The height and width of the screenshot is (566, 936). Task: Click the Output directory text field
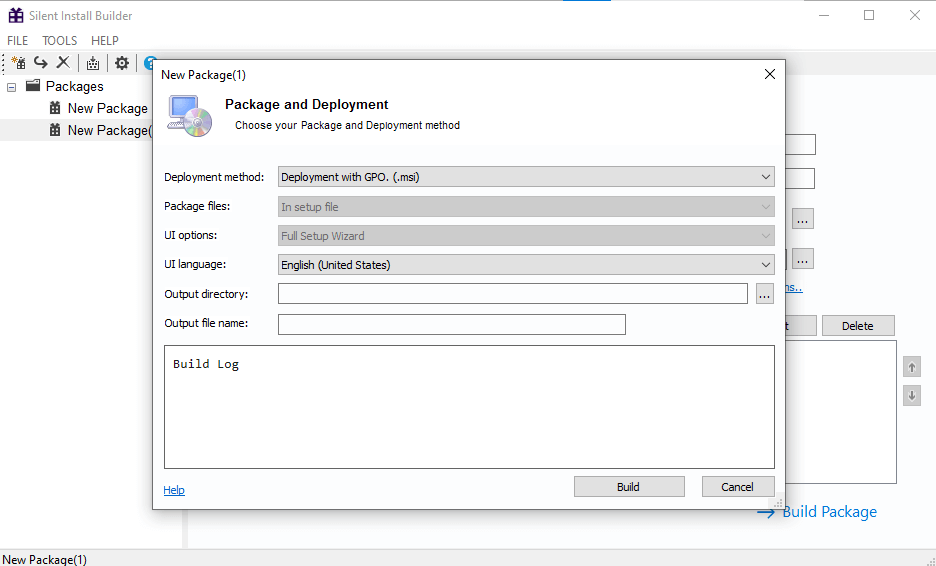pos(513,294)
